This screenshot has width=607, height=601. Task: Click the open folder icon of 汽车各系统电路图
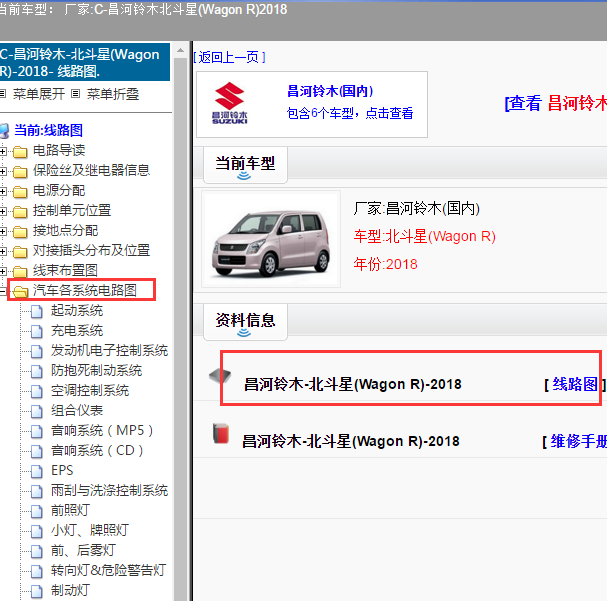tap(20, 291)
